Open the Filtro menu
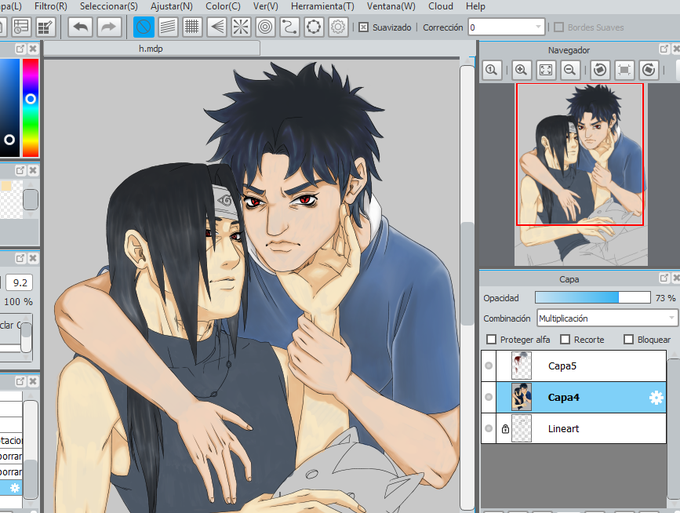Screen dimensions: 680x513 coord(51,6)
